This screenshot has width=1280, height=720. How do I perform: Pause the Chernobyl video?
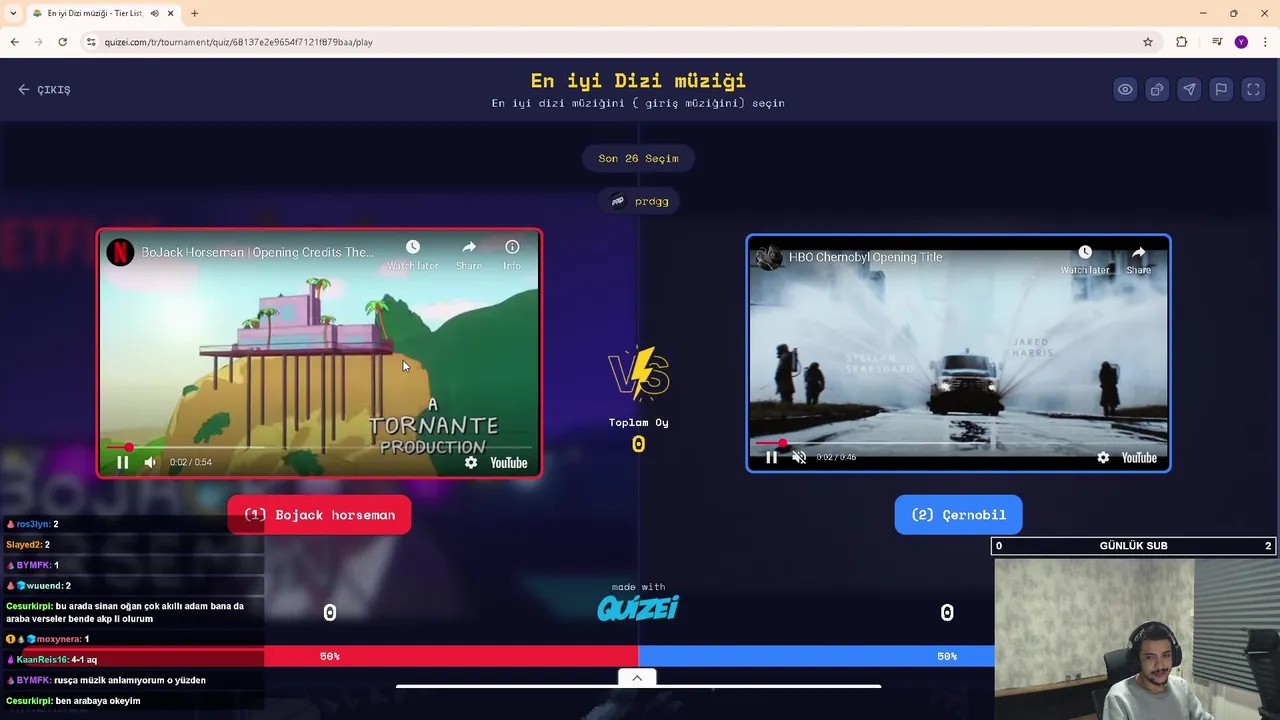[771, 457]
